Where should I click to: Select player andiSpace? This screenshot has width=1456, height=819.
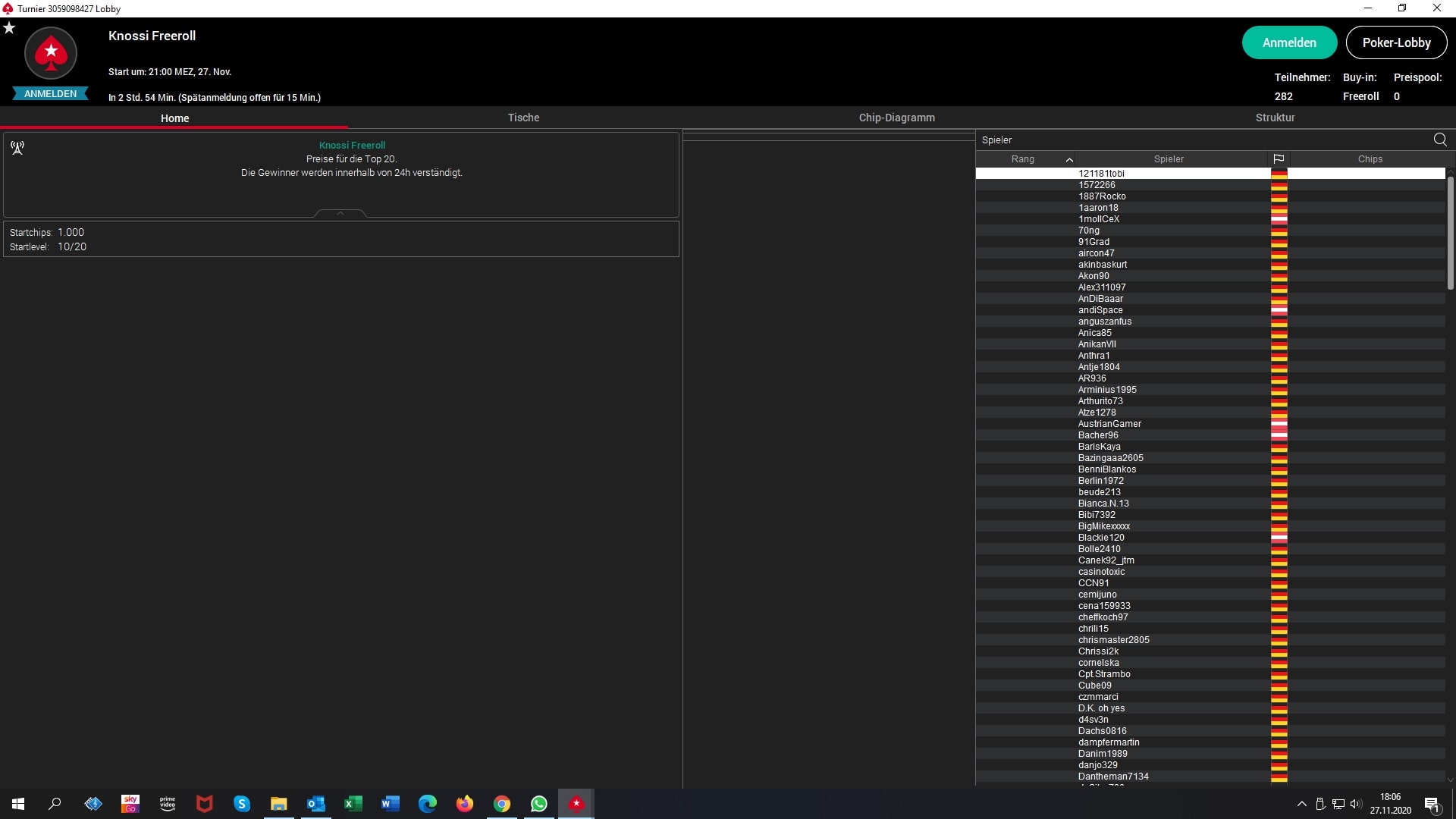pos(1210,310)
